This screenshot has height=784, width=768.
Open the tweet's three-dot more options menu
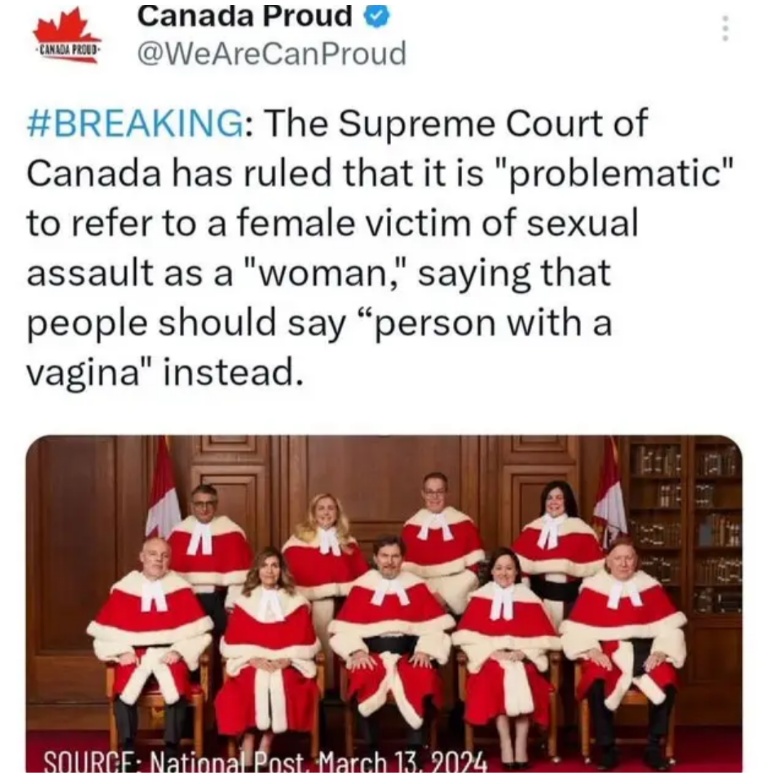[726, 28]
